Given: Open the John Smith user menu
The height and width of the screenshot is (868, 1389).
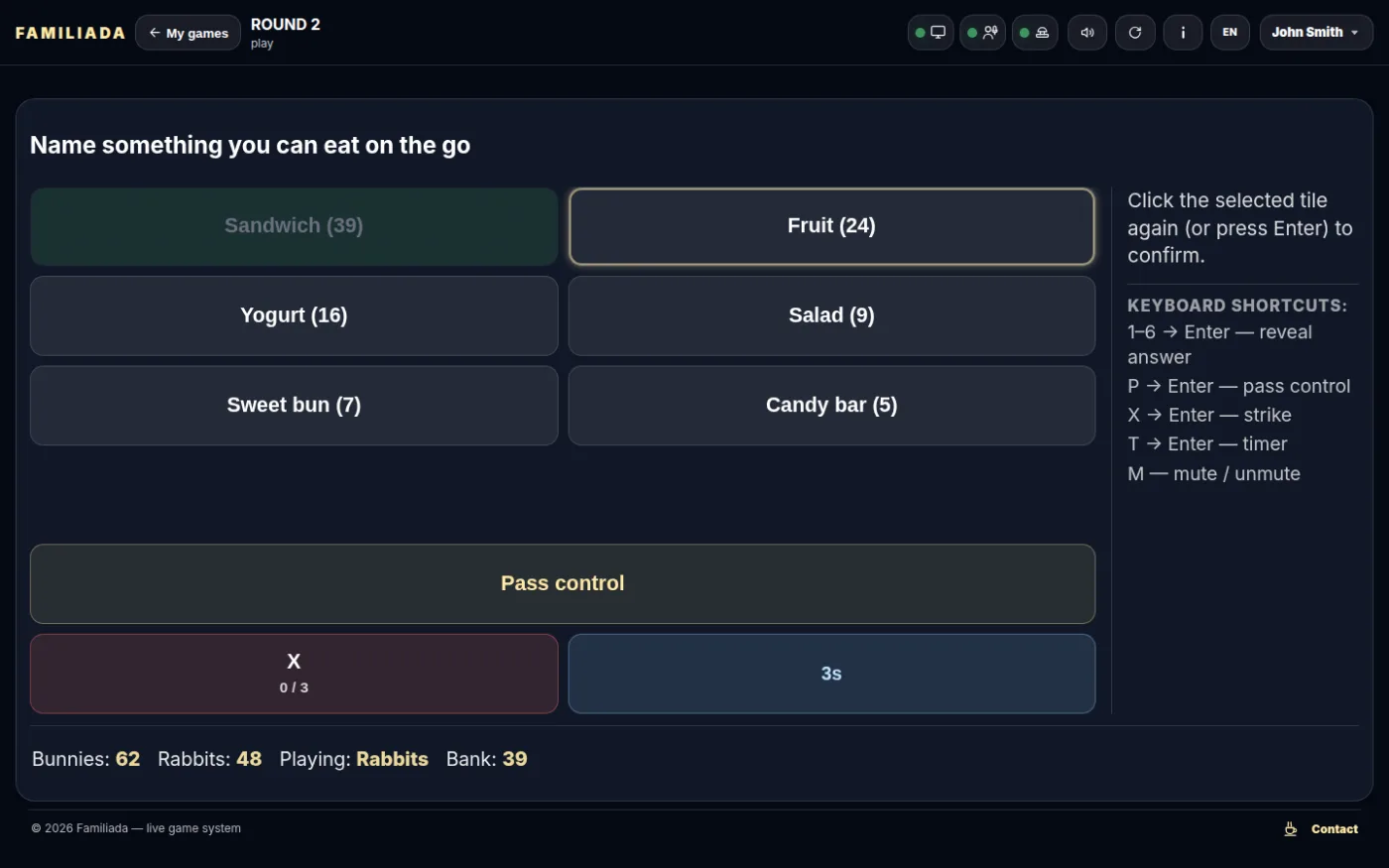Looking at the screenshot, I should pos(1317,33).
